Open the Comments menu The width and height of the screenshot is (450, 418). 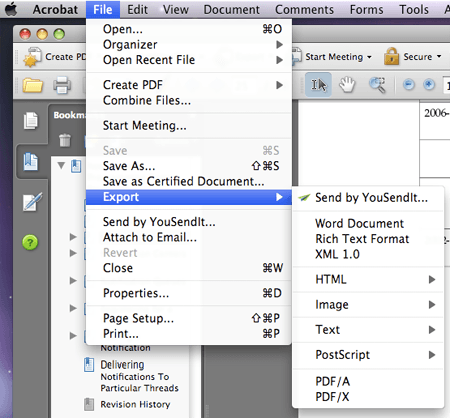pos(304,9)
